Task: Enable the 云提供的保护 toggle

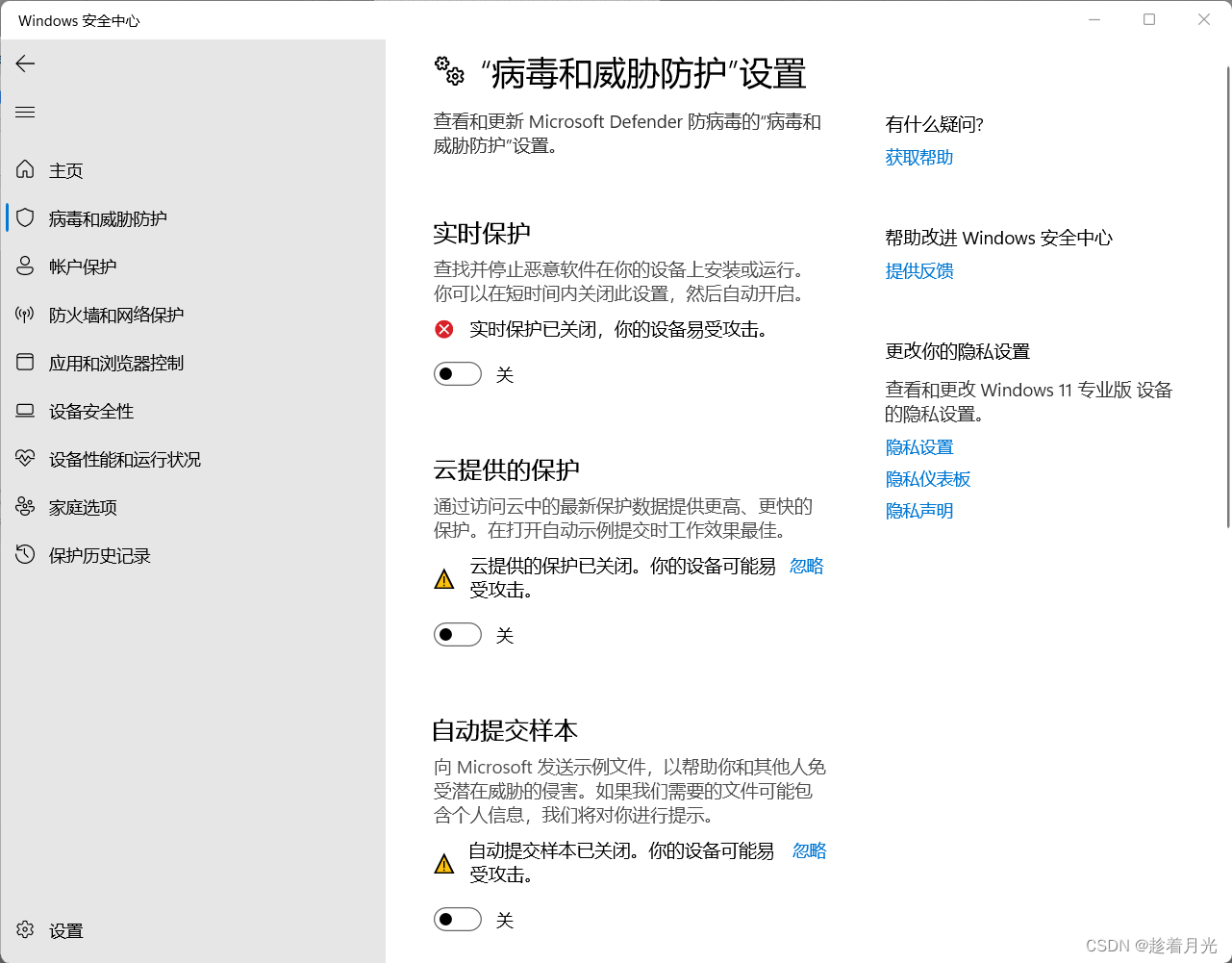Action: pyautogui.click(x=458, y=635)
